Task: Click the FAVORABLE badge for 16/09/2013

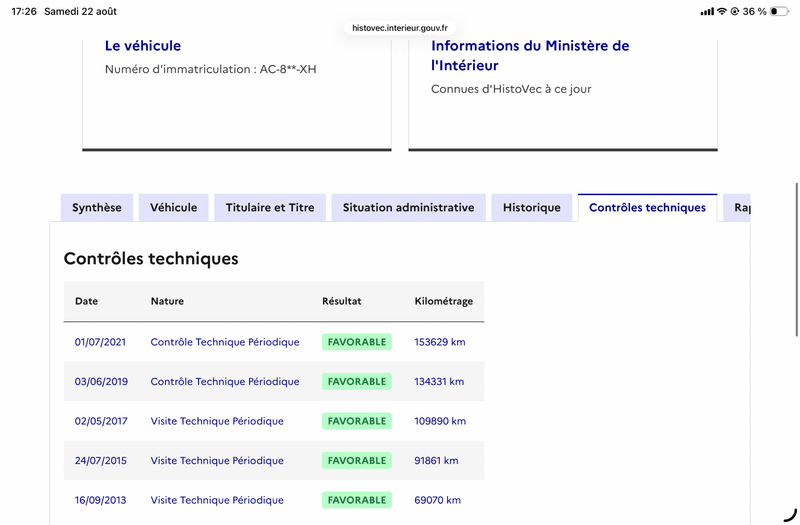Action: [357, 500]
